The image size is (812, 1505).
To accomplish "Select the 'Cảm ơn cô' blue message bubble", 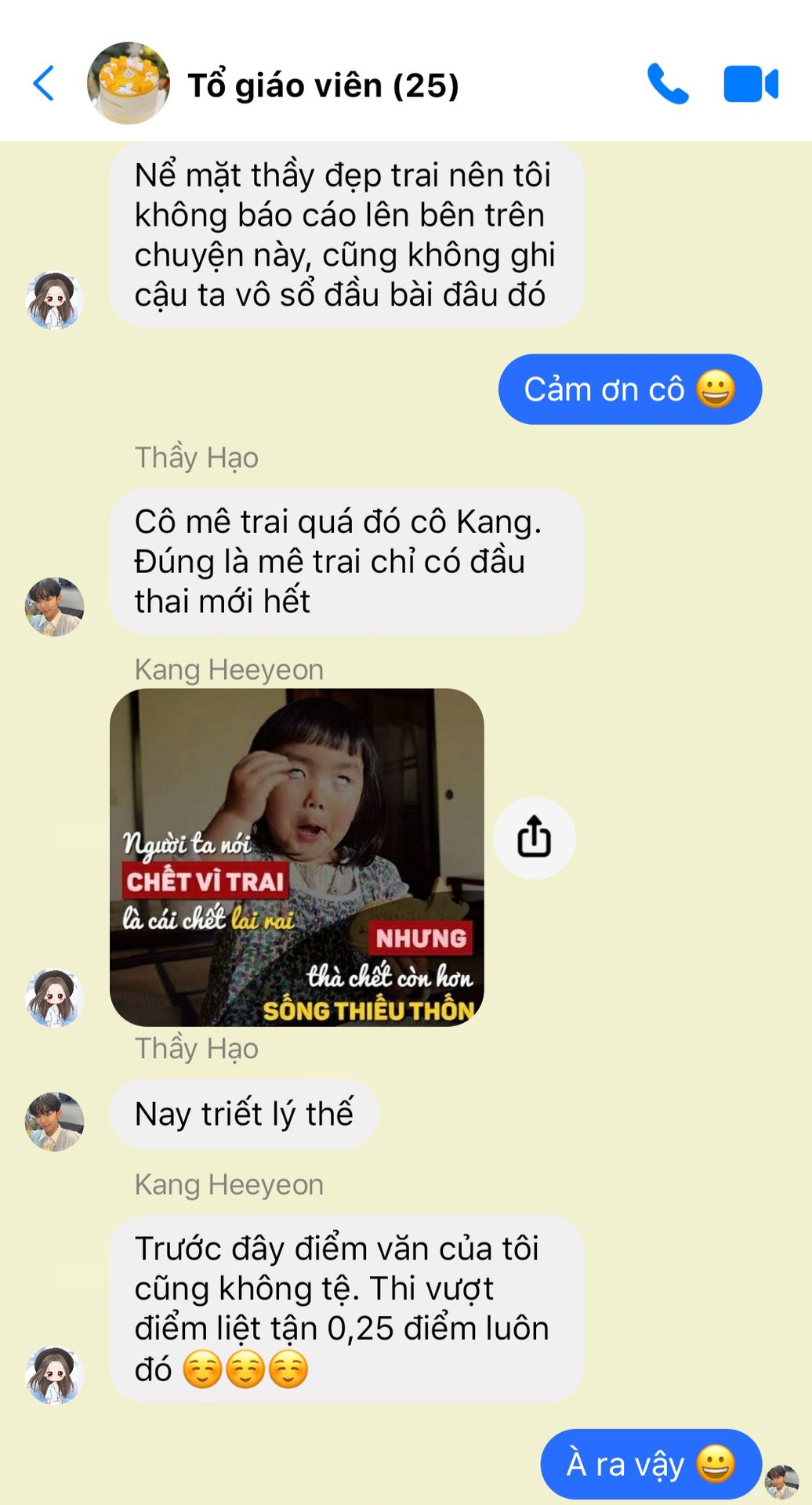I will (x=630, y=390).
